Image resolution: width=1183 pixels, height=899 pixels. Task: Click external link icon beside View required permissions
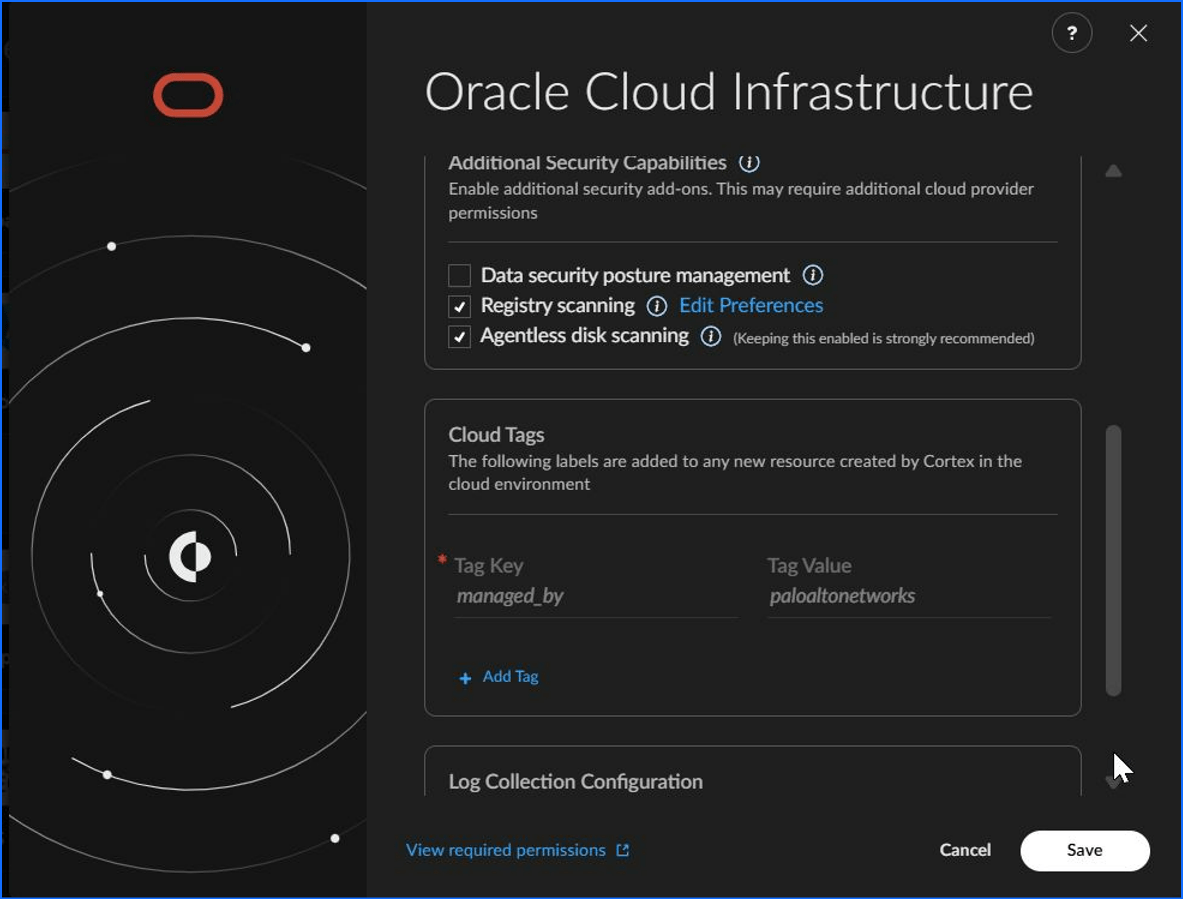pos(622,850)
